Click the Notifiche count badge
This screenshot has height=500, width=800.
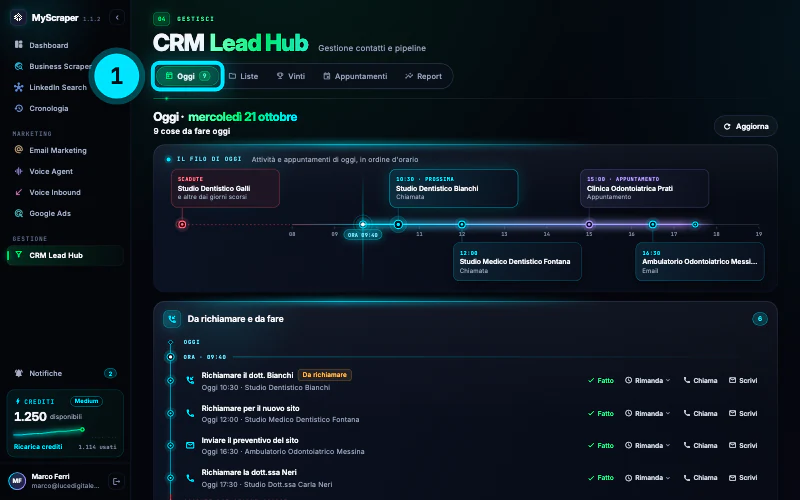(x=110, y=373)
